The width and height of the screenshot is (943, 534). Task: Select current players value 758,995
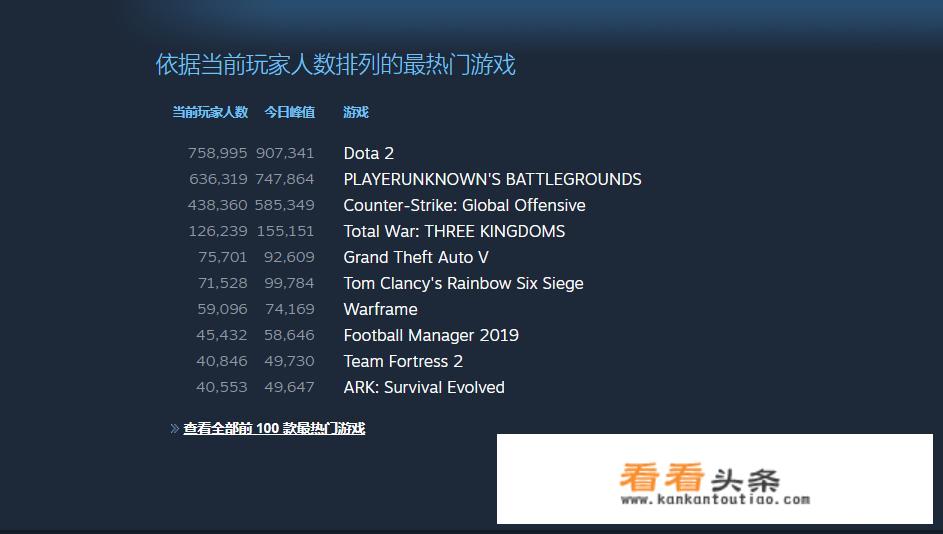(217, 153)
